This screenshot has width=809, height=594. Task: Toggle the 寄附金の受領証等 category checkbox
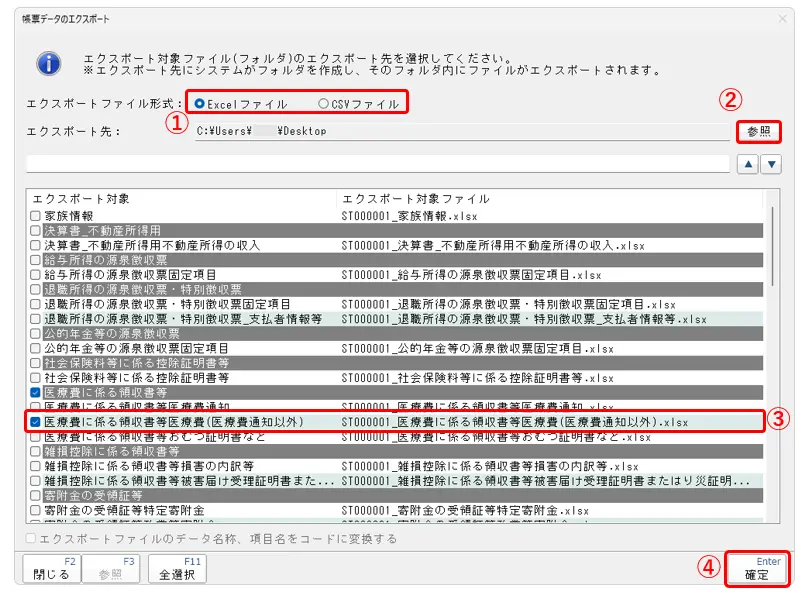36,495
